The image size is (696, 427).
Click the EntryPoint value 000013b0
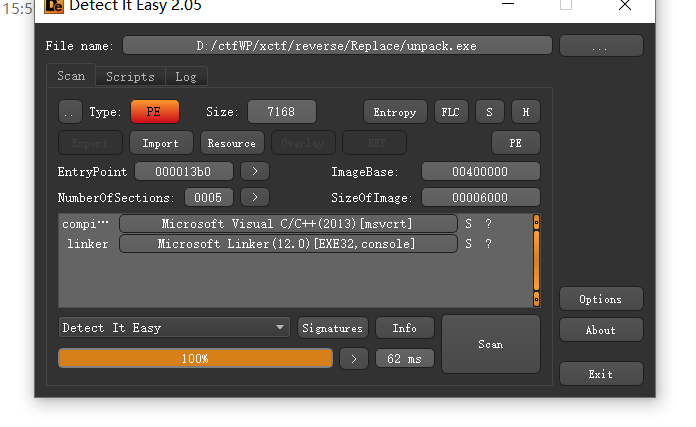183,172
